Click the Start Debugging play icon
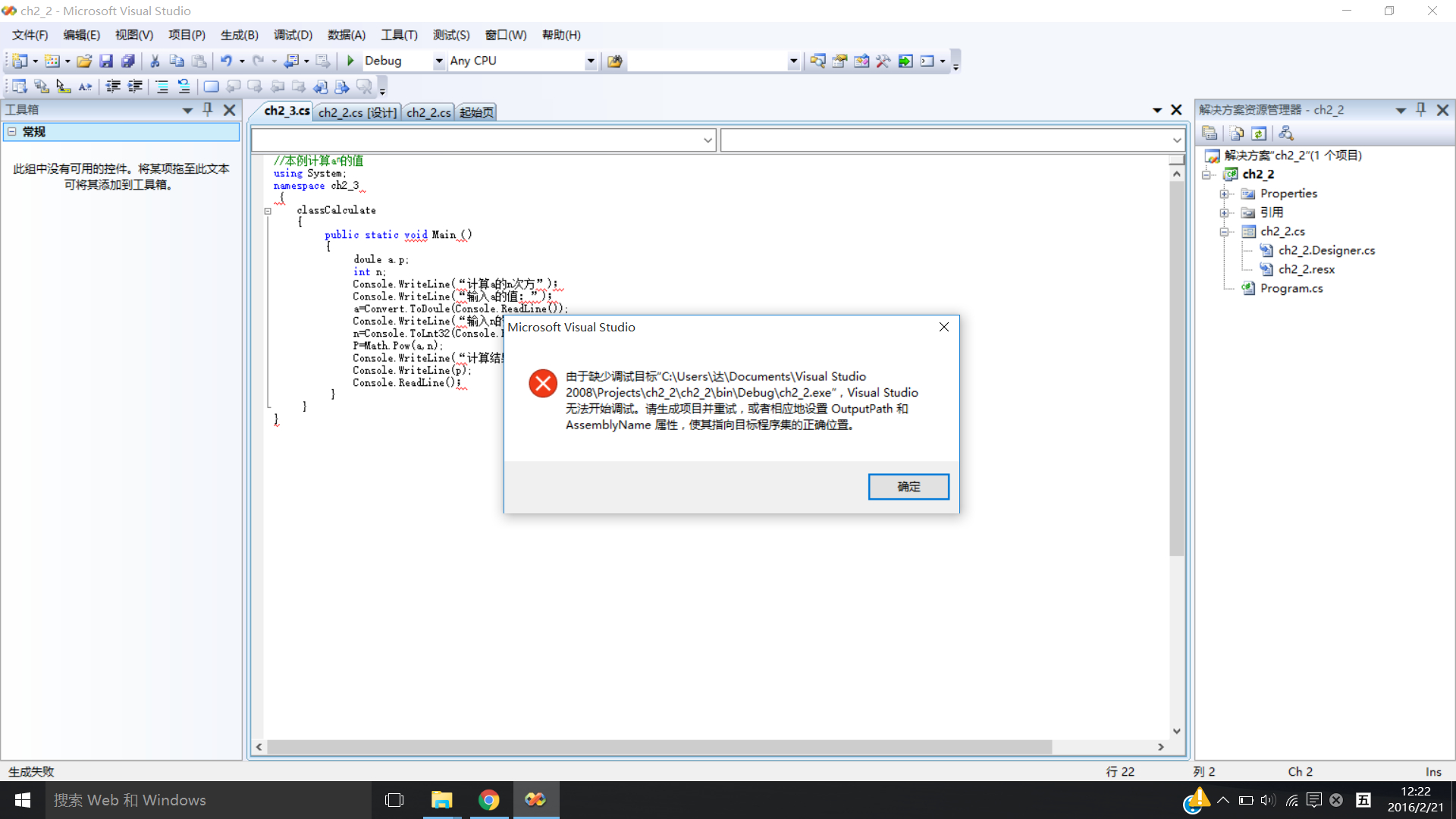Viewport: 1456px width, 819px height. coord(350,61)
